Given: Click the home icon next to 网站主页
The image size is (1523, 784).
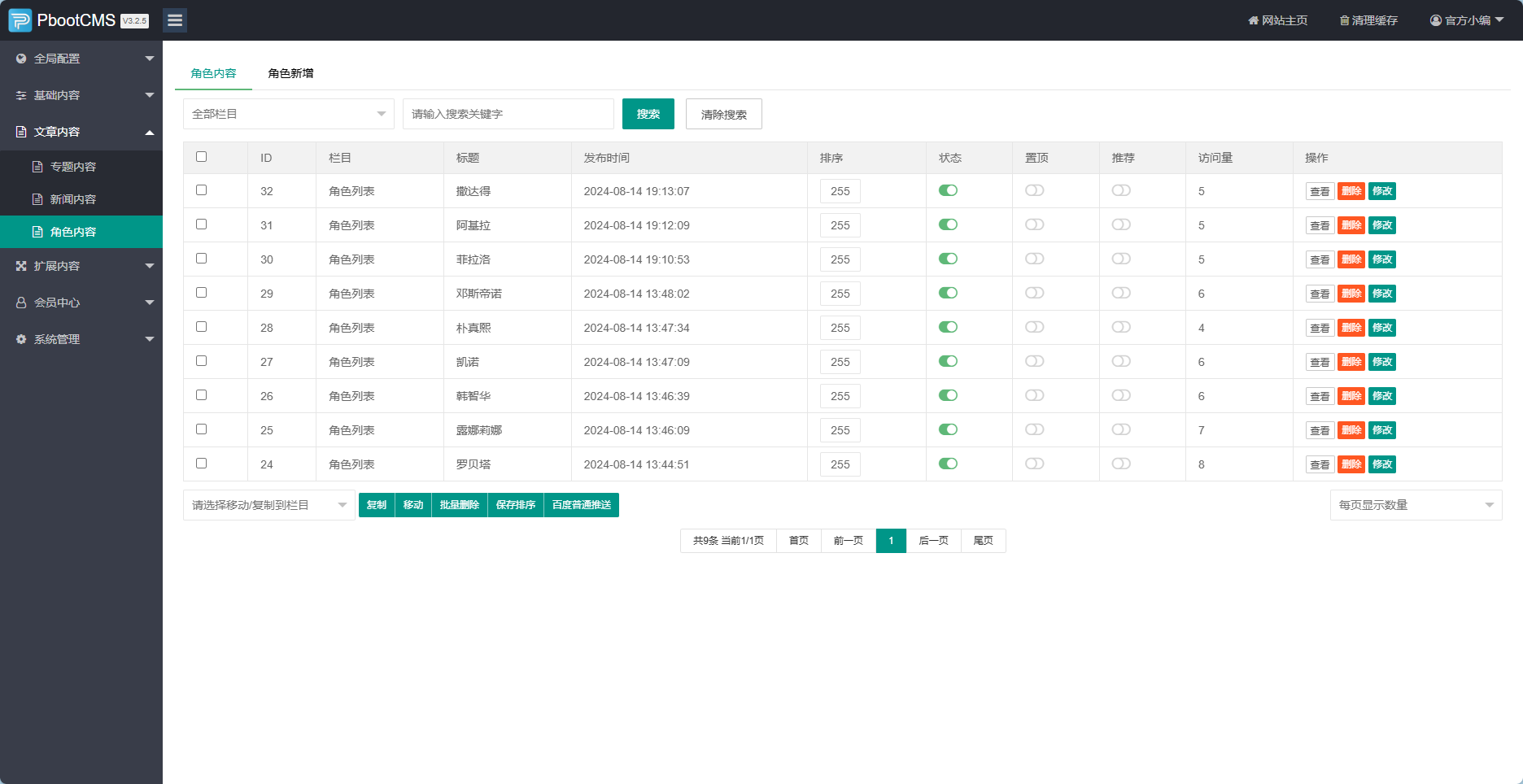Looking at the screenshot, I should click(1253, 20).
